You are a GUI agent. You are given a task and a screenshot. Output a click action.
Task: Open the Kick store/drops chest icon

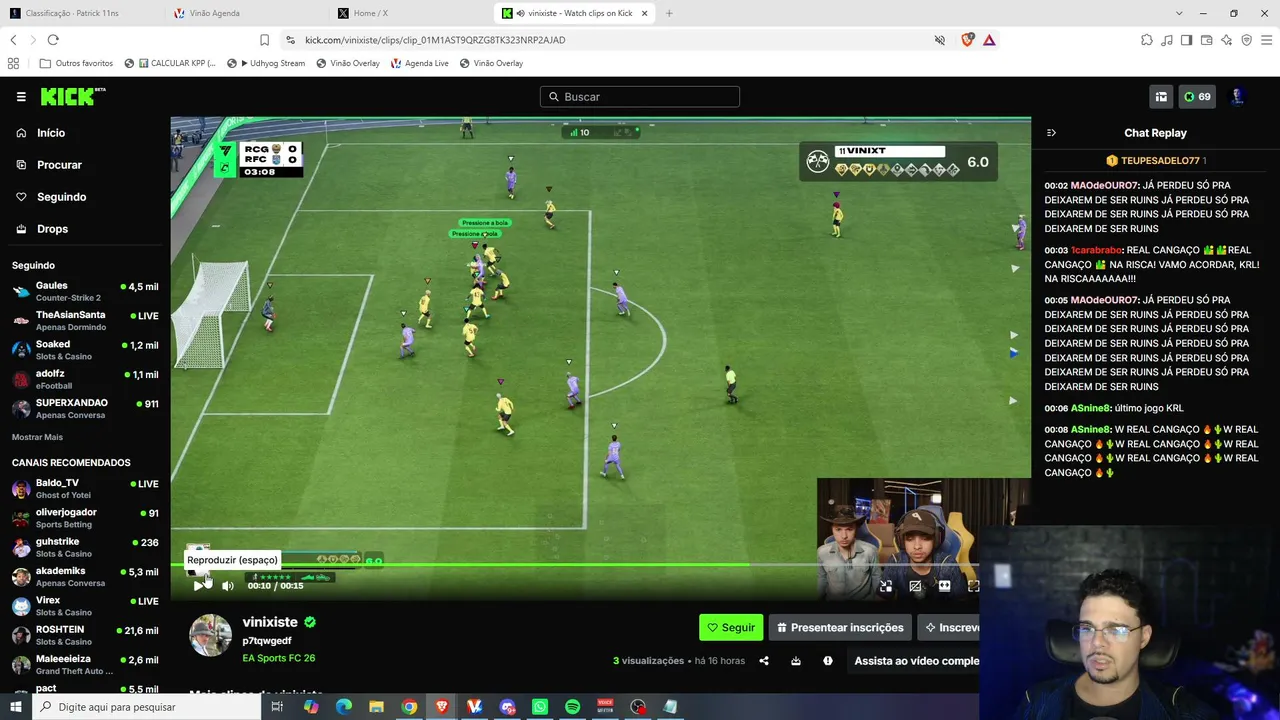point(1161,97)
